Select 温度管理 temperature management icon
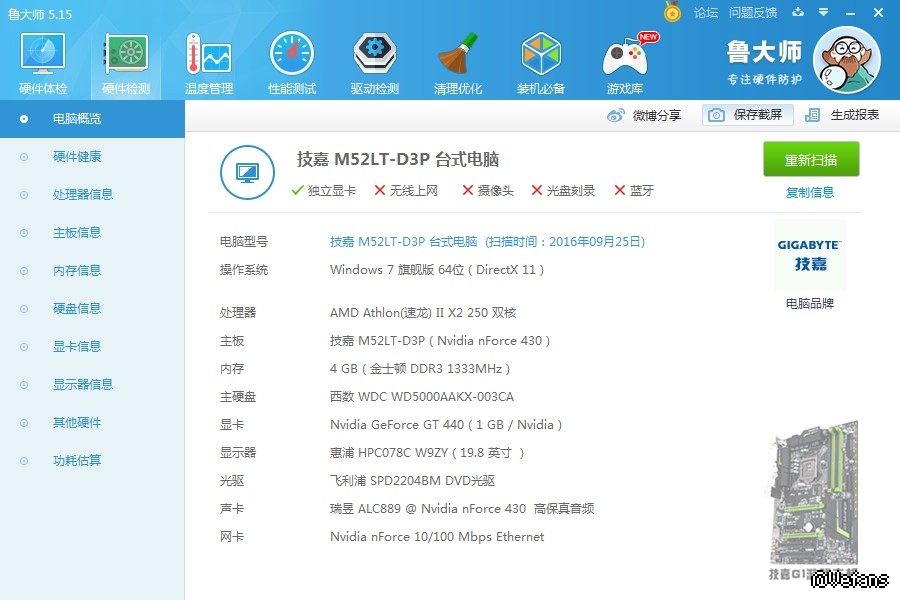Viewport: 900px width, 600px height. (208, 62)
